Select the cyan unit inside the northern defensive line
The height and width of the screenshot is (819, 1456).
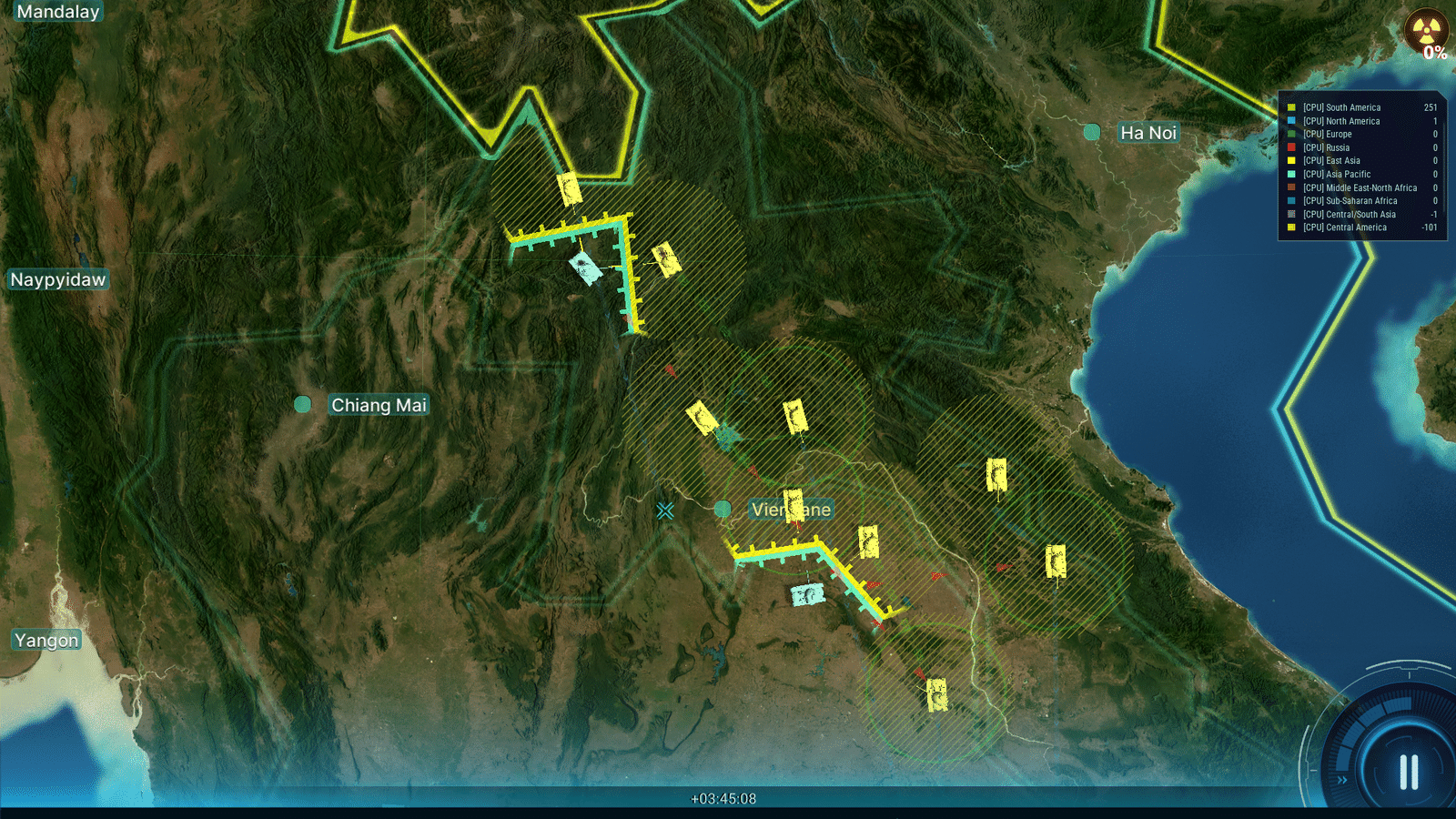click(586, 268)
